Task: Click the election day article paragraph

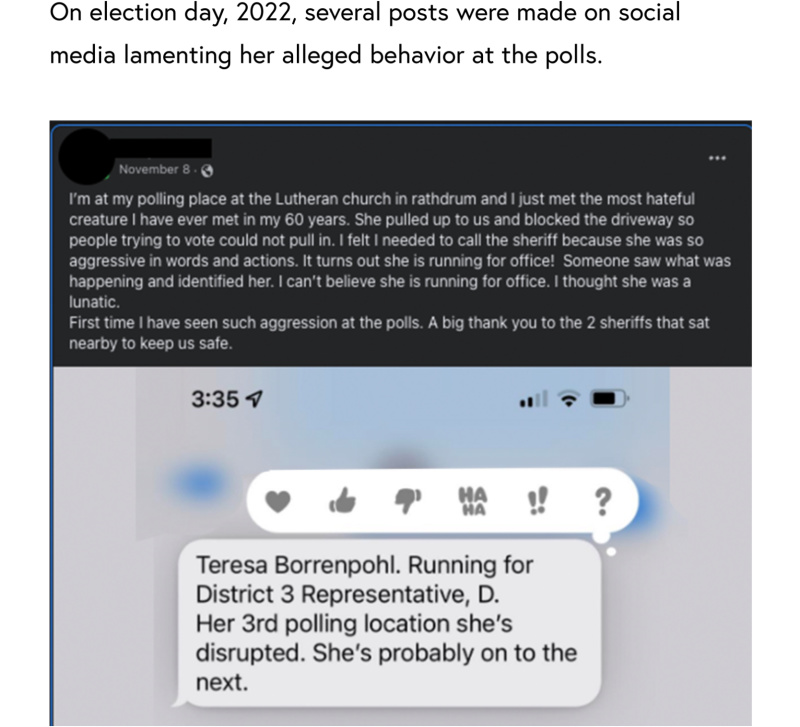Action: 365,34
